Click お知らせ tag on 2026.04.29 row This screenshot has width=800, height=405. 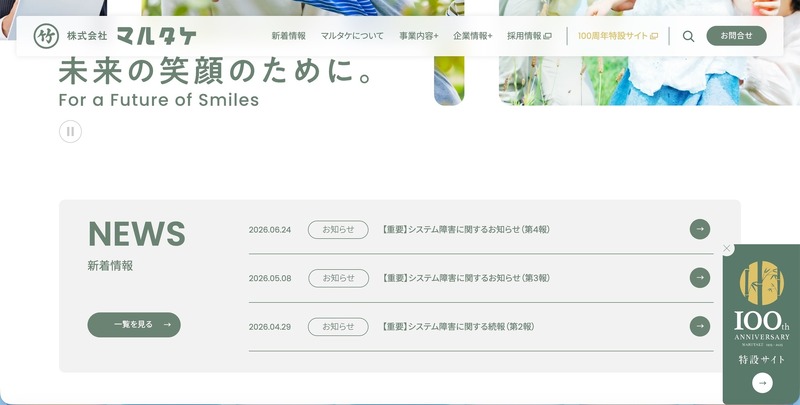click(x=338, y=326)
